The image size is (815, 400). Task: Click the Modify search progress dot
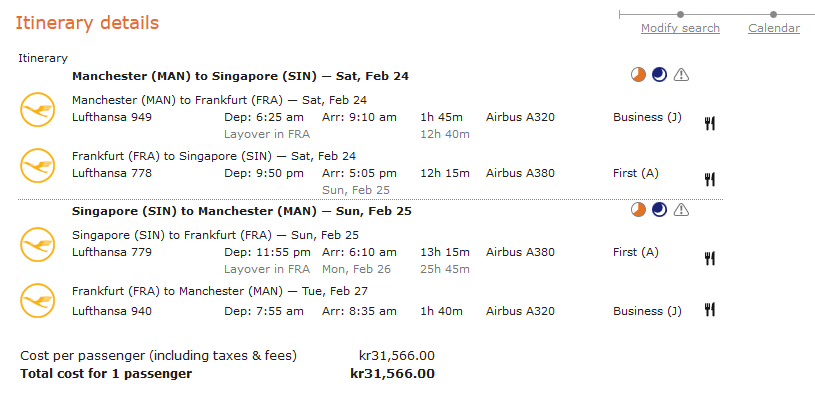681,14
